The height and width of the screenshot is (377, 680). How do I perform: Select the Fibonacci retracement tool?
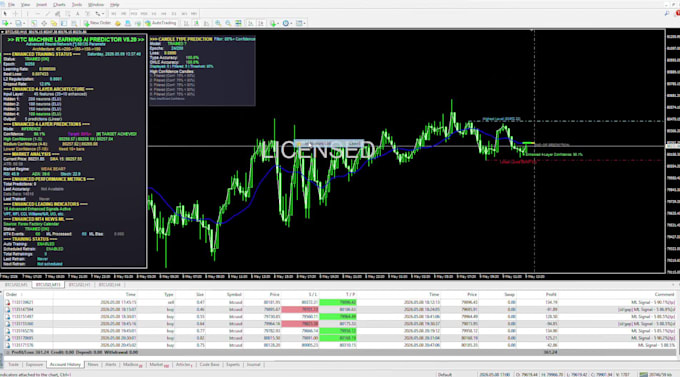(68, 14)
